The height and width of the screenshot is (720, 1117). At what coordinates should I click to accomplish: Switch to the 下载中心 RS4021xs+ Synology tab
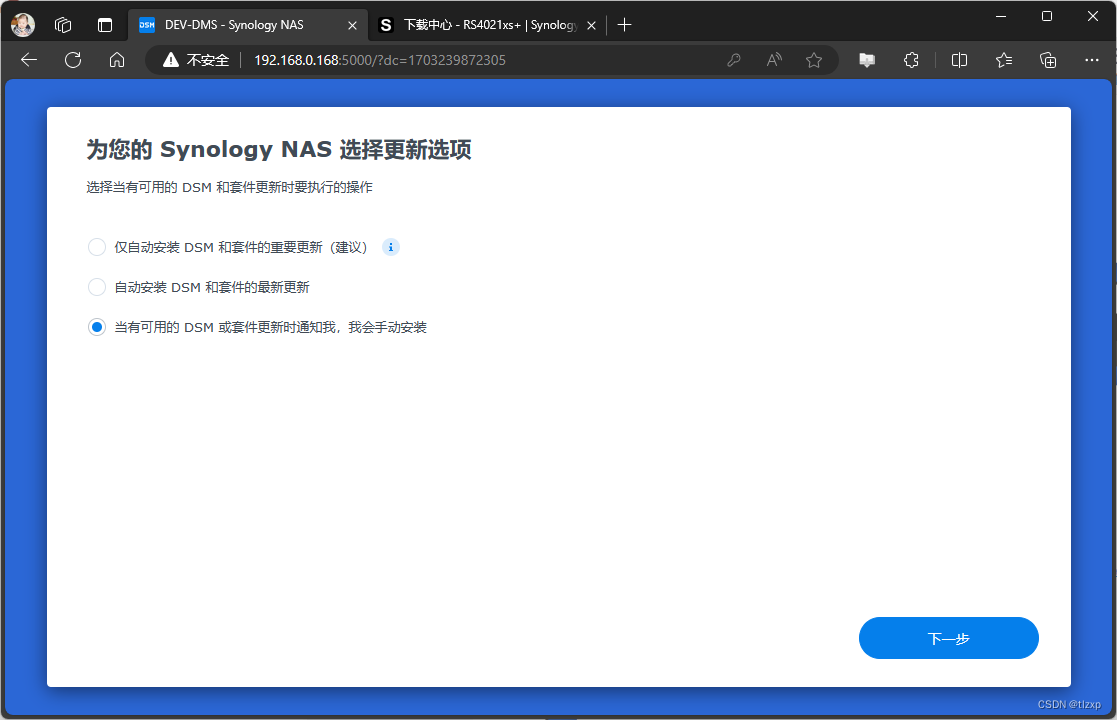(x=491, y=25)
